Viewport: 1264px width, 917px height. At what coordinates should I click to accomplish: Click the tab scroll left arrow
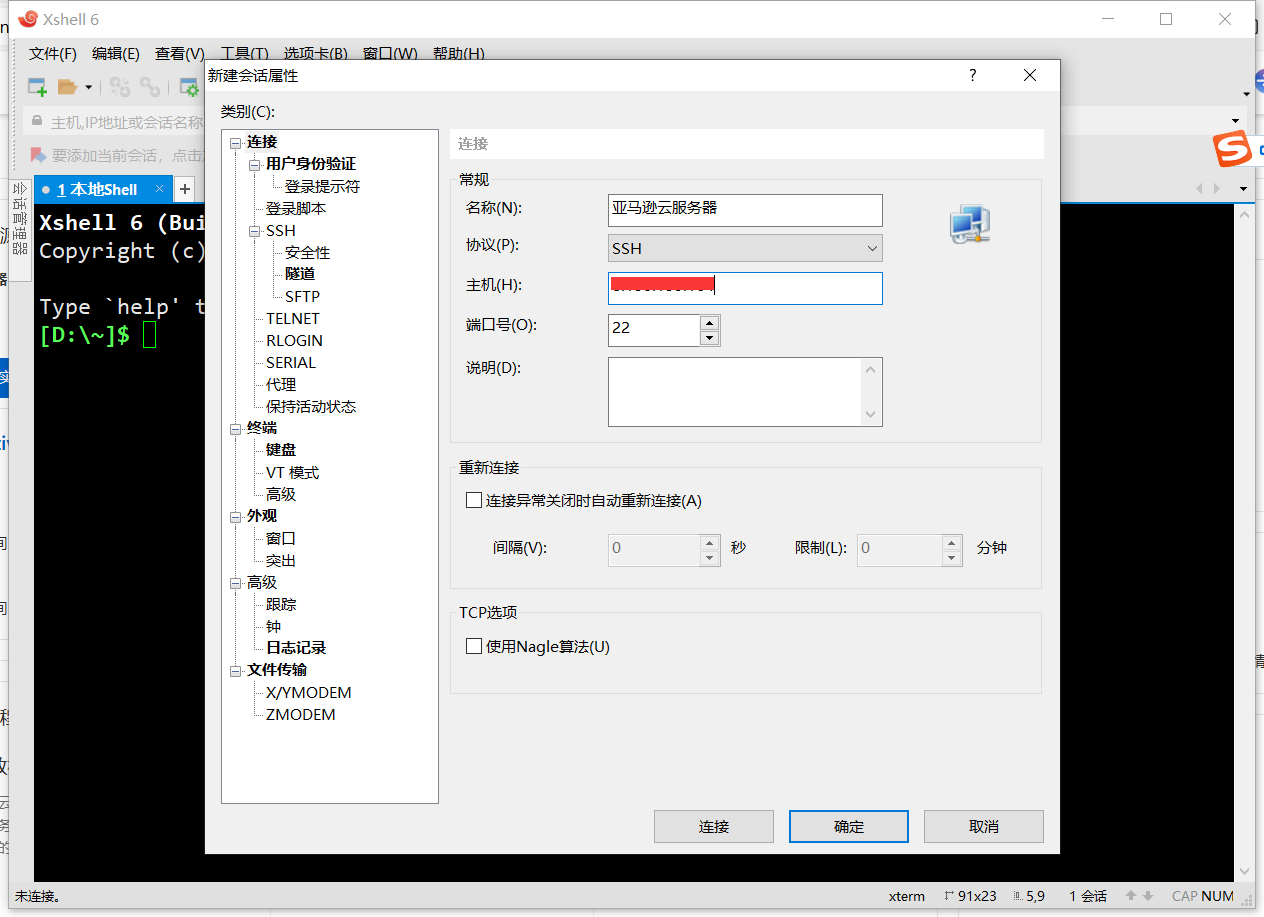pos(1200,188)
